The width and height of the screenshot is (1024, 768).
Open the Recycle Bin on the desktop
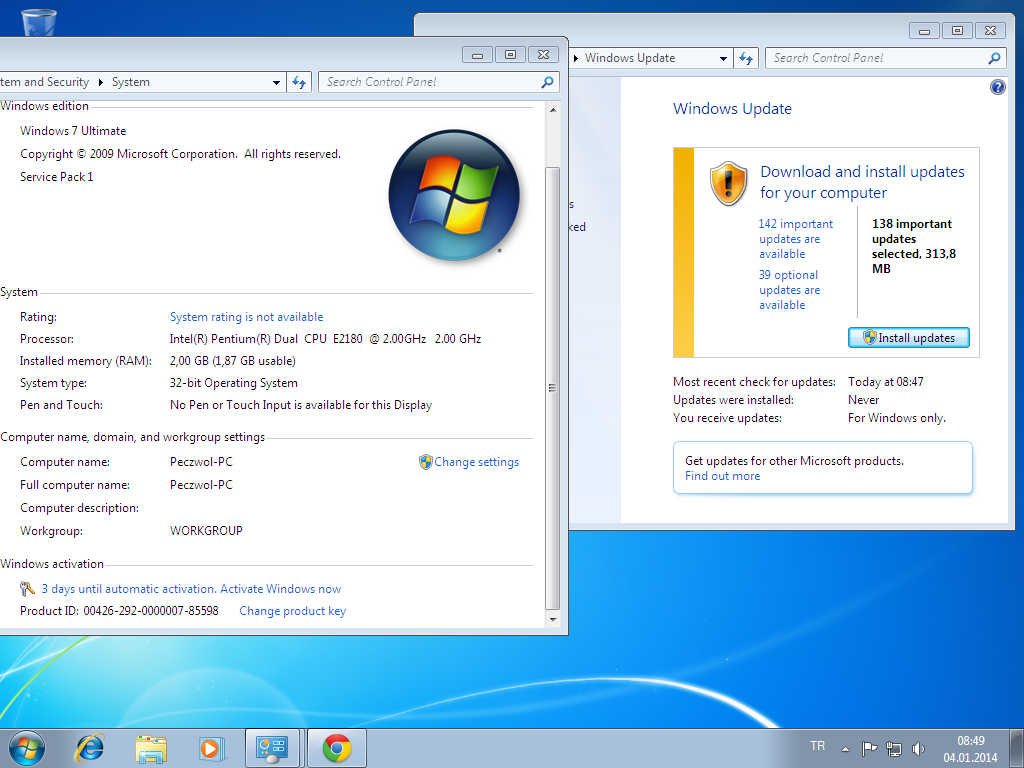[x=39, y=22]
